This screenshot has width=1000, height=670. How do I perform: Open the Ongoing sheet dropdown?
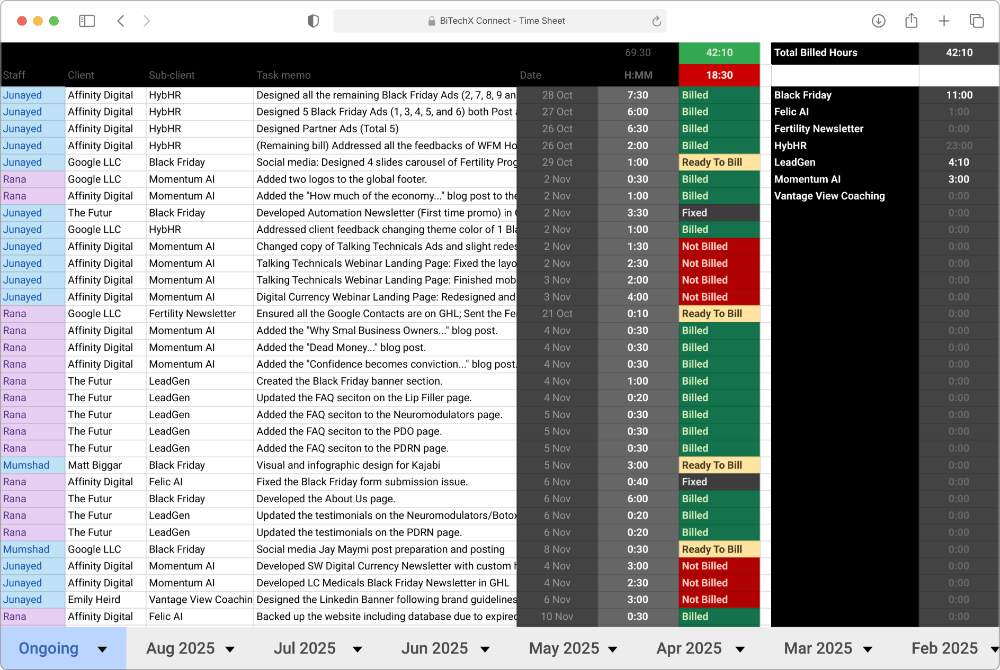(103, 648)
